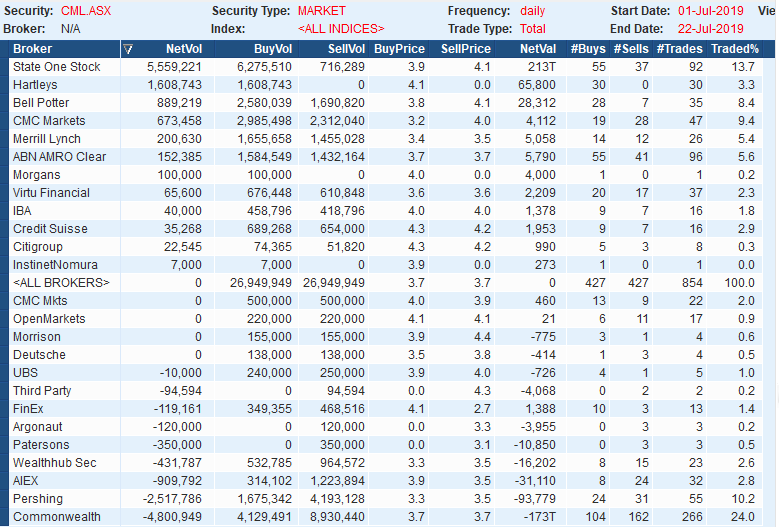Select the OpenMarkets broker row
The width and height of the screenshot is (779, 527).
(386, 319)
